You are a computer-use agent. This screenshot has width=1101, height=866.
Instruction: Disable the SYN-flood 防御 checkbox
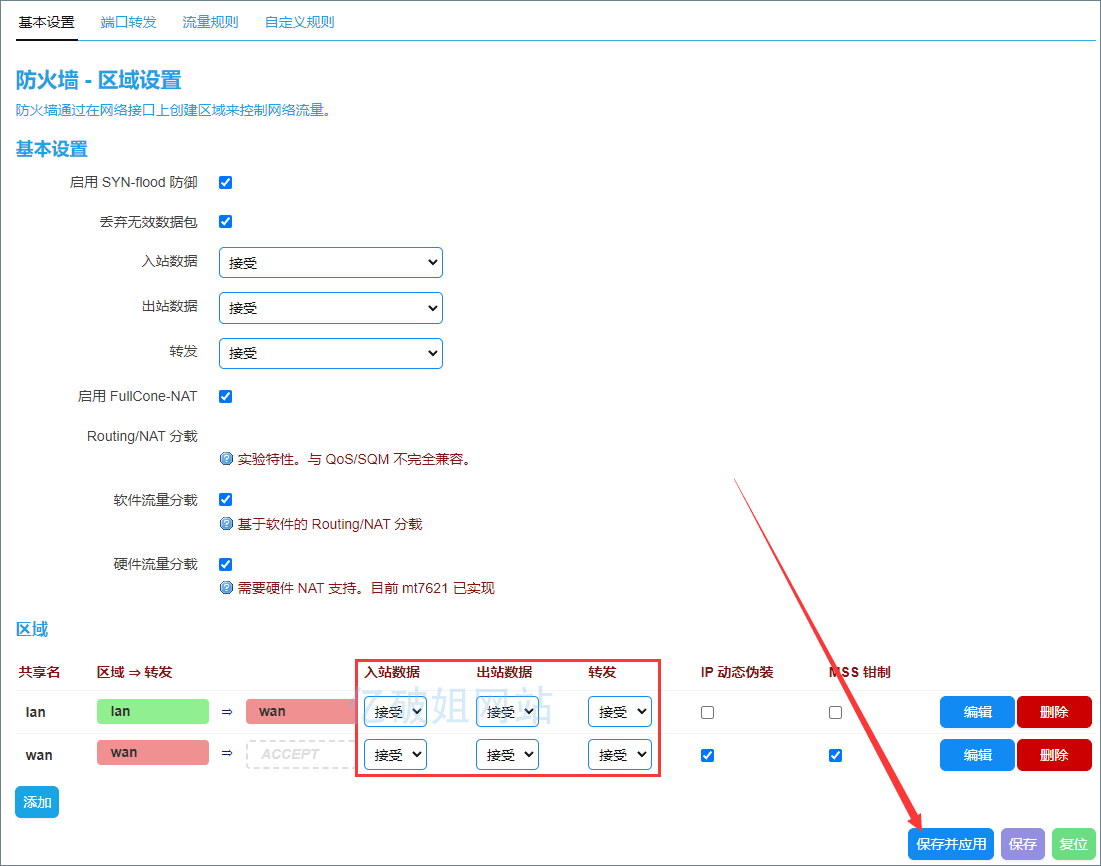(225, 182)
